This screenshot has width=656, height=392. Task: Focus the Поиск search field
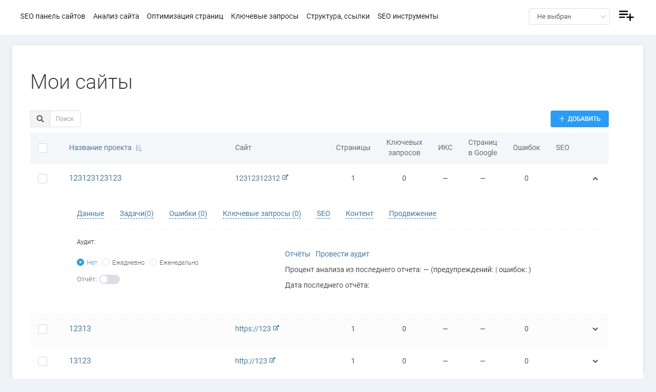pos(65,119)
